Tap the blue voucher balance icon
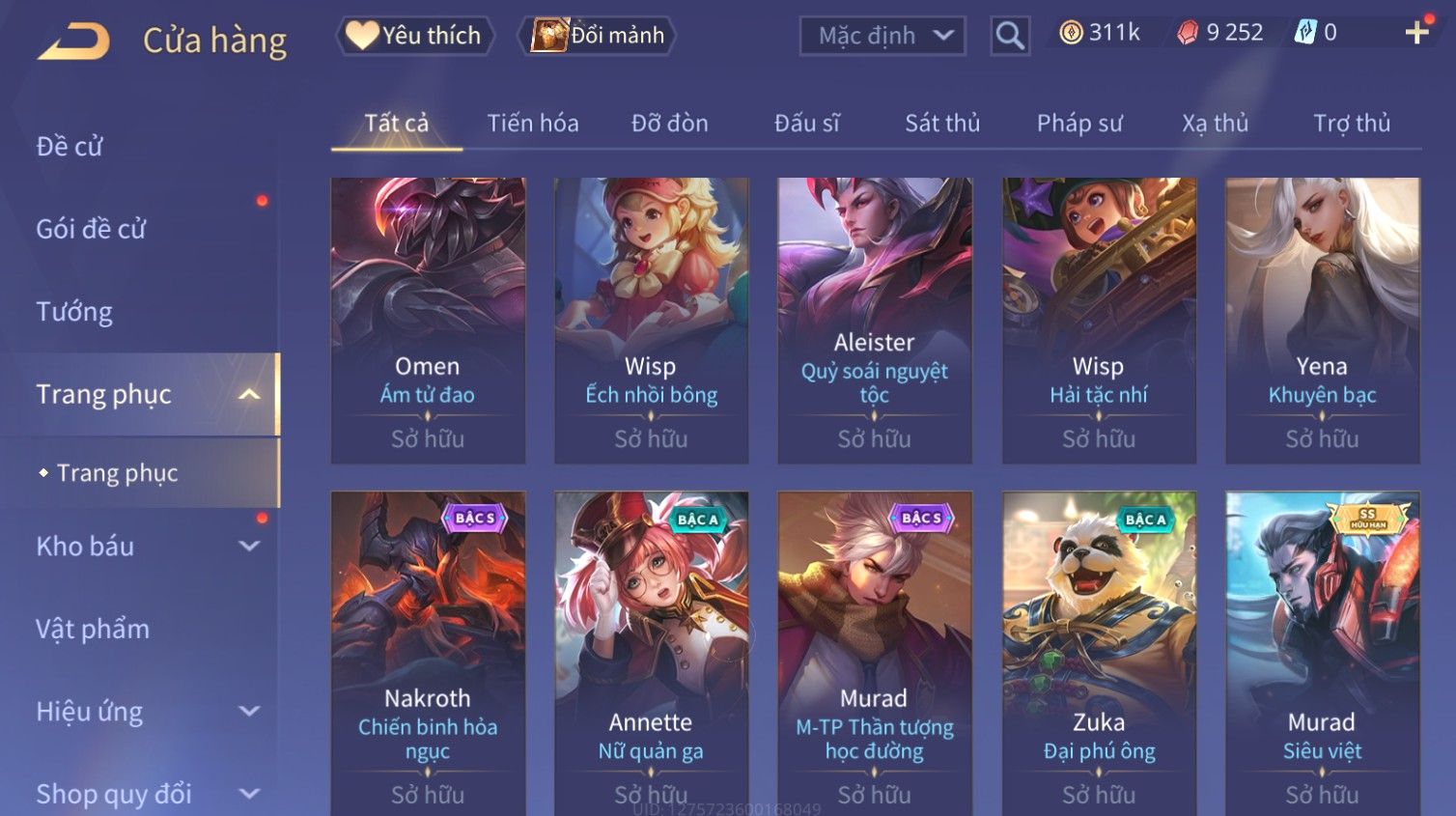This screenshot has height=816, width=1456. point(1305,33)
